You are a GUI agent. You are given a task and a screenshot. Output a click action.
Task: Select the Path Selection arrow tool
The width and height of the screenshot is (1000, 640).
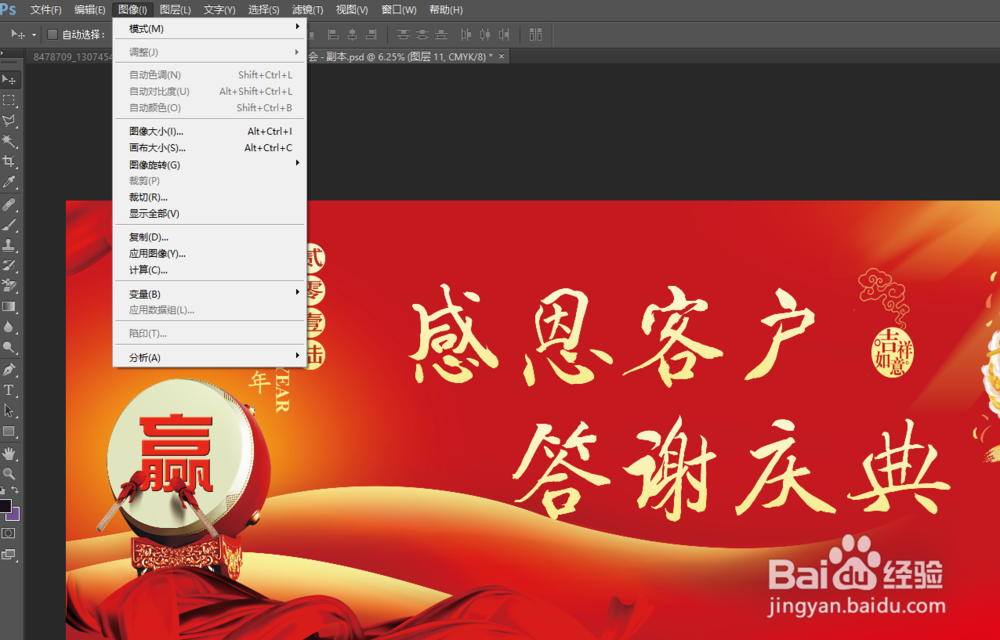[9, 411]
